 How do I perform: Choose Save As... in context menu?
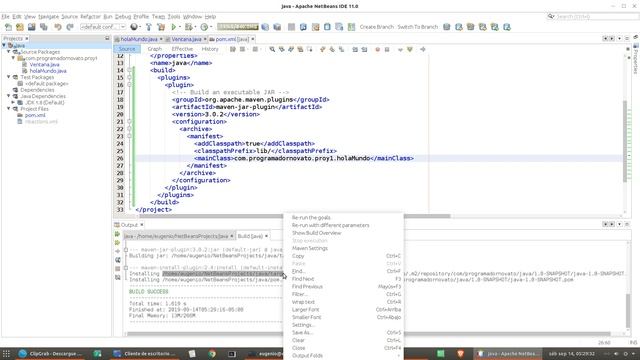click(343, 333)
